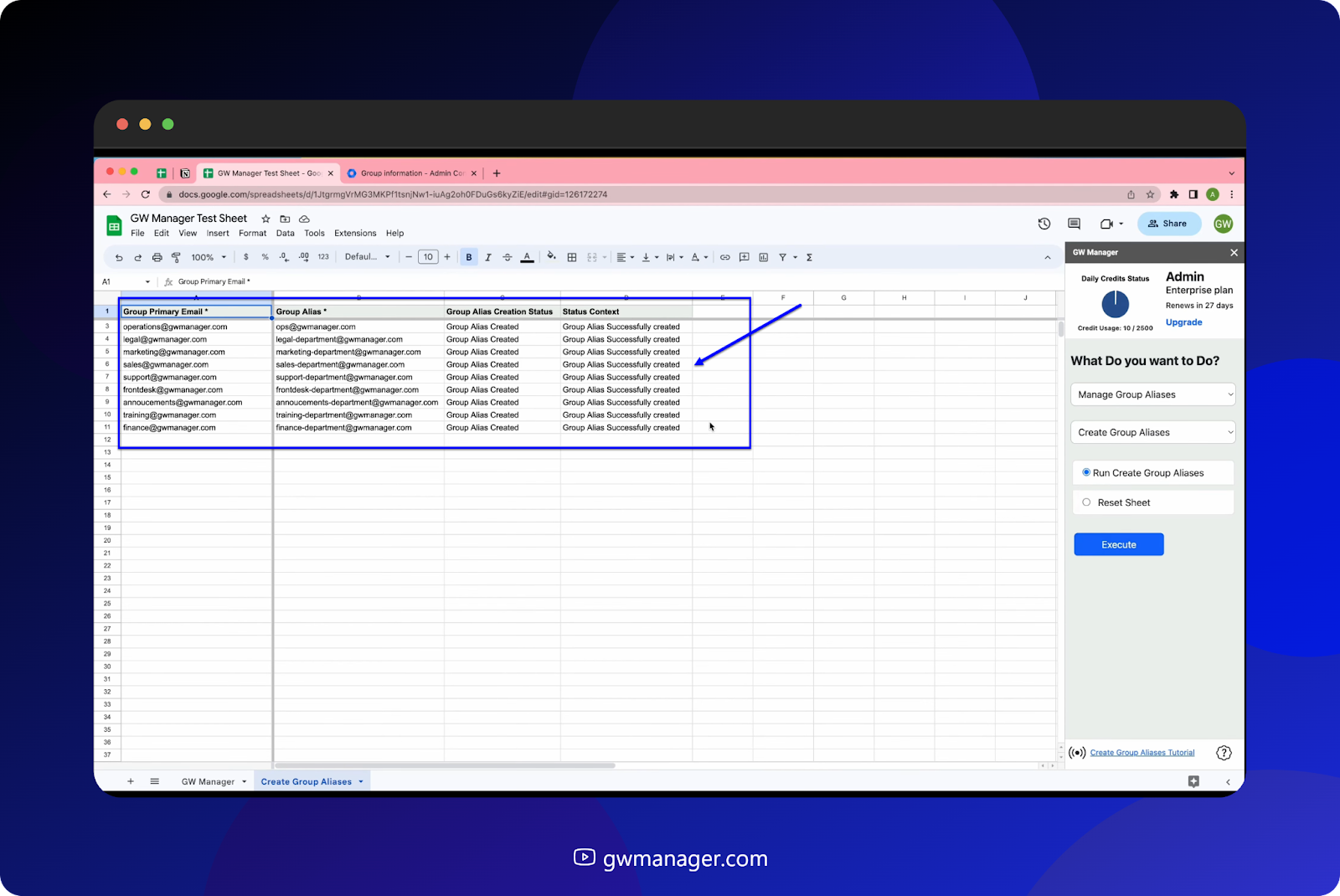Image resolution: width=1340 pixels, height=896 pixels.
Task: Open the Edit menu
Action: click(162, 234)
